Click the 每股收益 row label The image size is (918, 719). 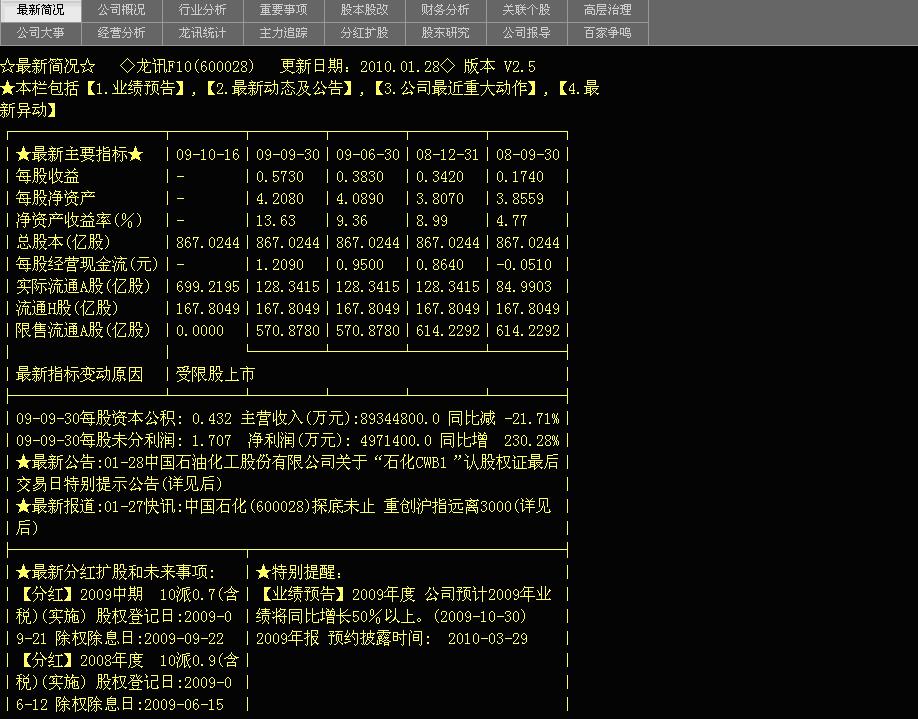click(x=47, y=176)
